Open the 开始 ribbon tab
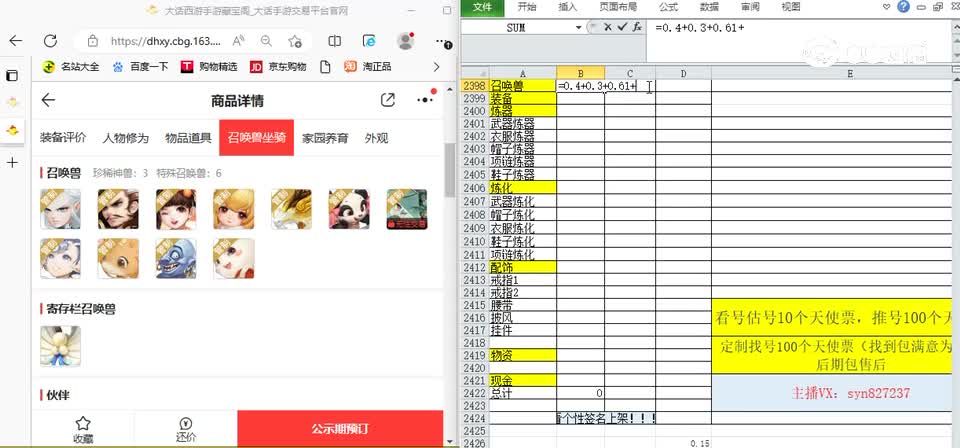The image size is (960, 448). coord(527,7)
